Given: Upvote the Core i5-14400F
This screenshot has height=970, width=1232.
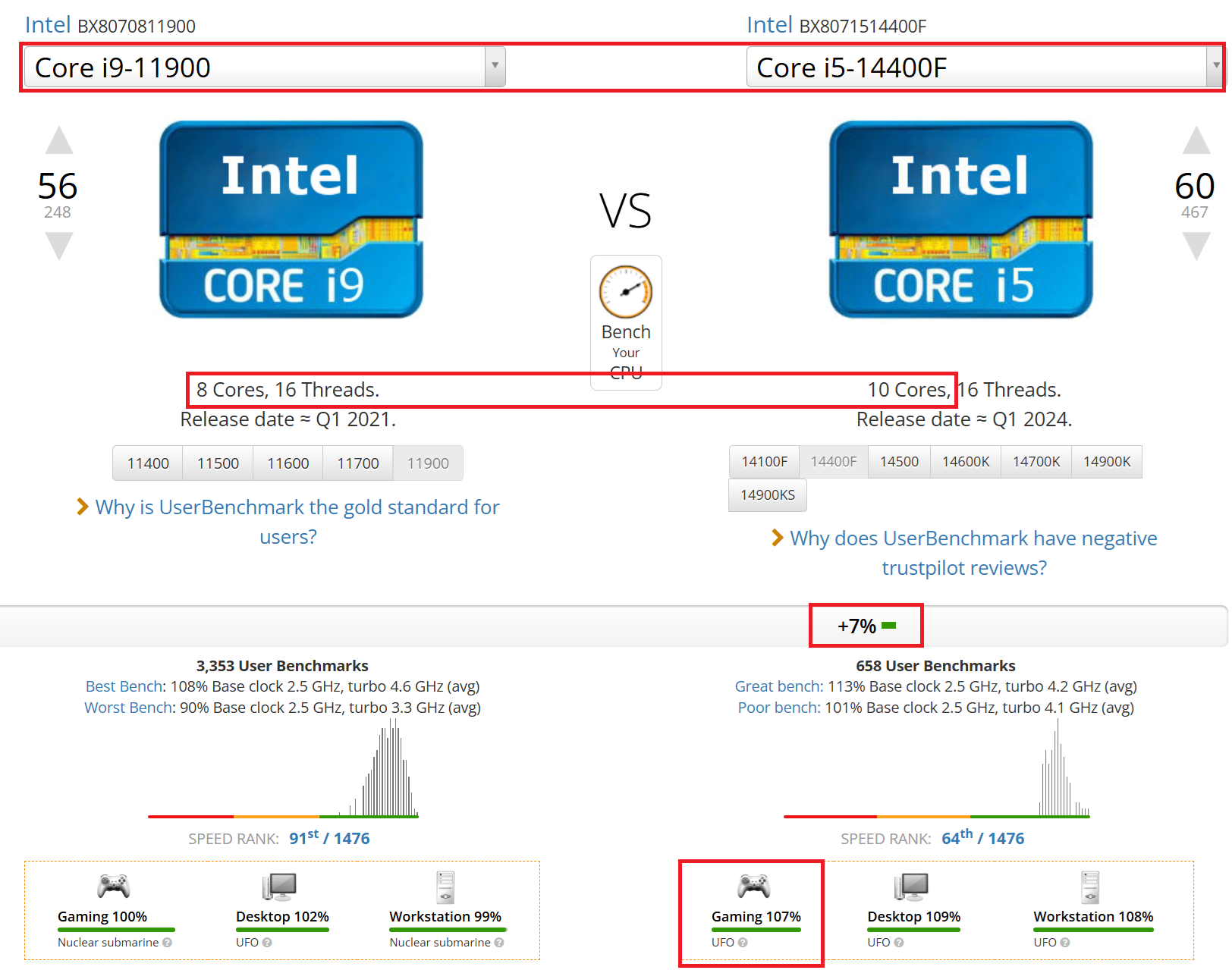Looking at the screenshot, I should point(1196,140).
